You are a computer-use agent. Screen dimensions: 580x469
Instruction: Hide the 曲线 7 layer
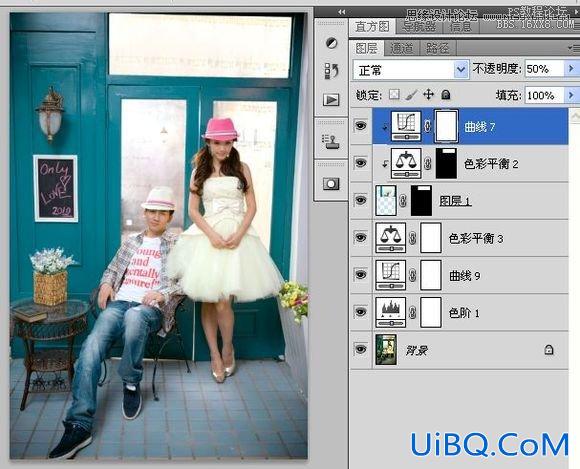[x=361, y=126]
